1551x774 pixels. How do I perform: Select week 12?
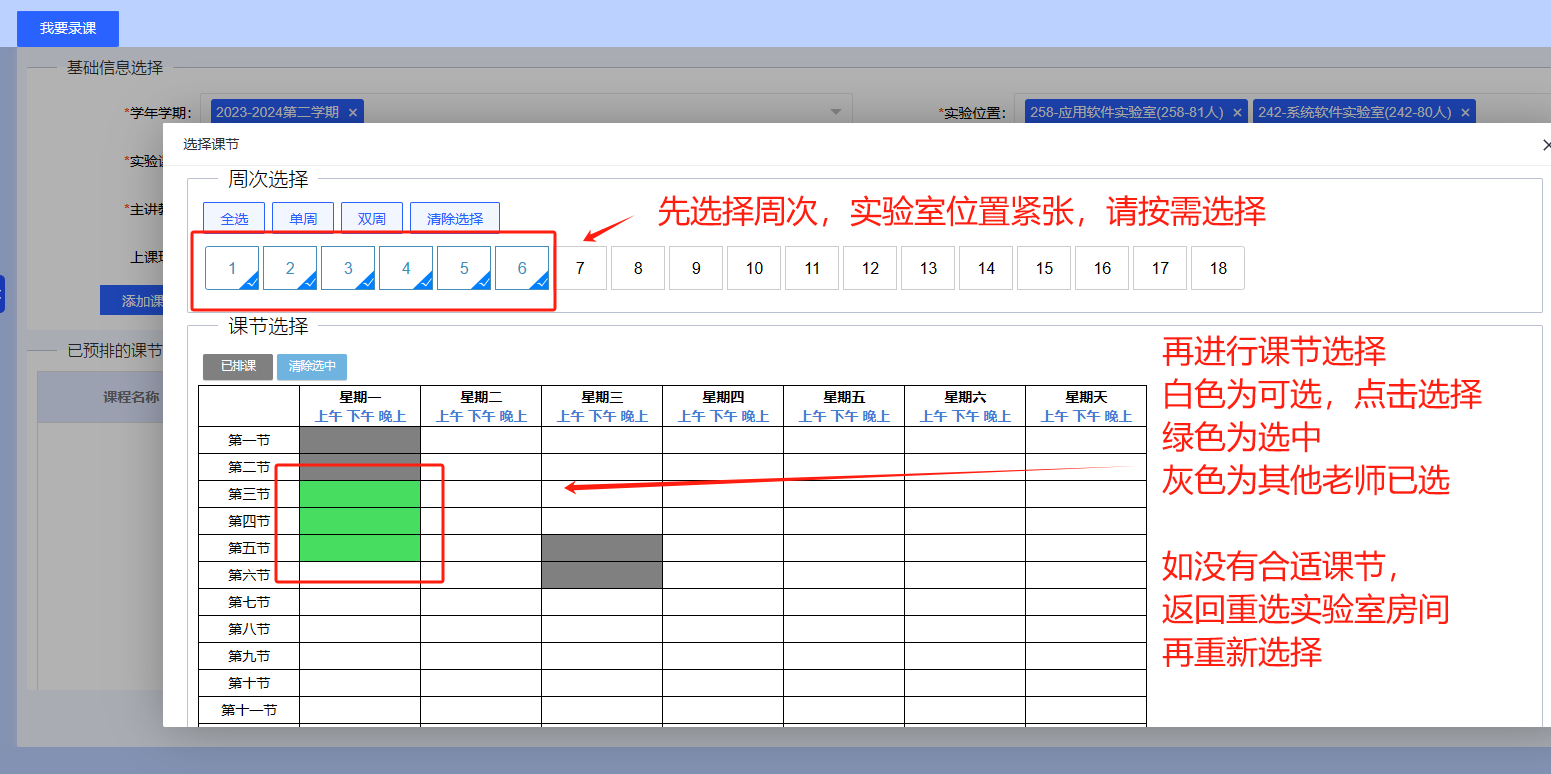(x=870, y=268)
